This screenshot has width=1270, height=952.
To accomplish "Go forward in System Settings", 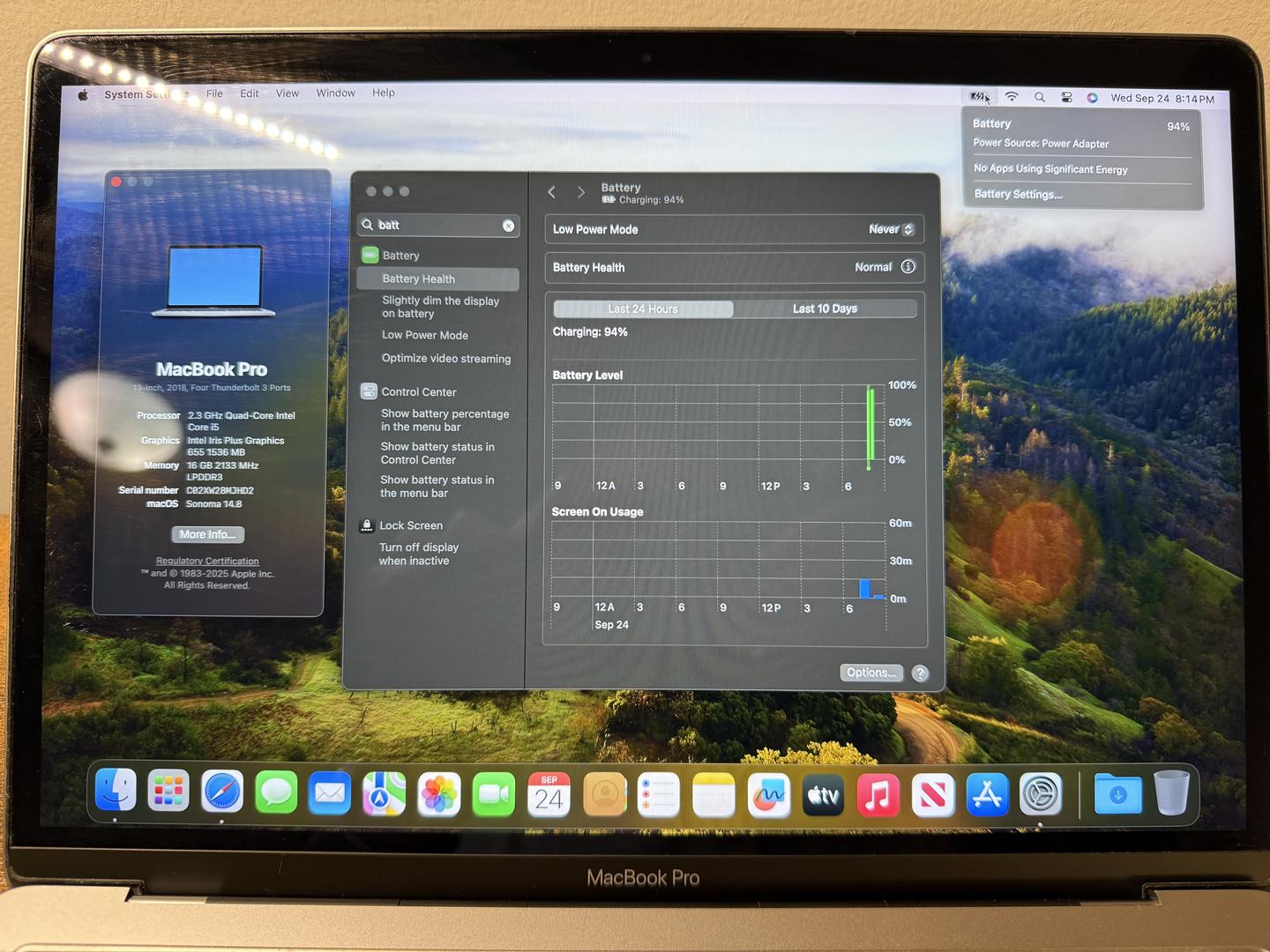I will tap(581, 192).
